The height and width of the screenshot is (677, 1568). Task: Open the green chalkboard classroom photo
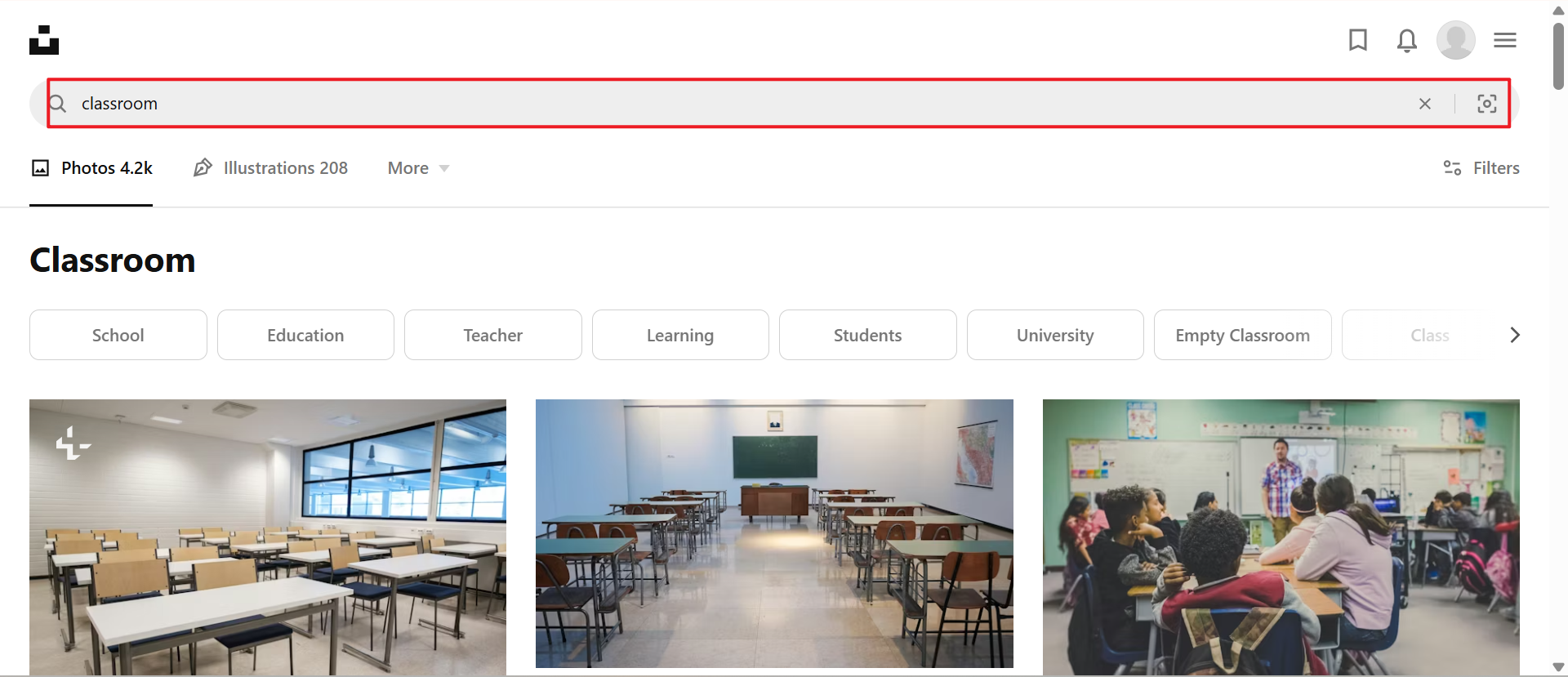point(774,533)
